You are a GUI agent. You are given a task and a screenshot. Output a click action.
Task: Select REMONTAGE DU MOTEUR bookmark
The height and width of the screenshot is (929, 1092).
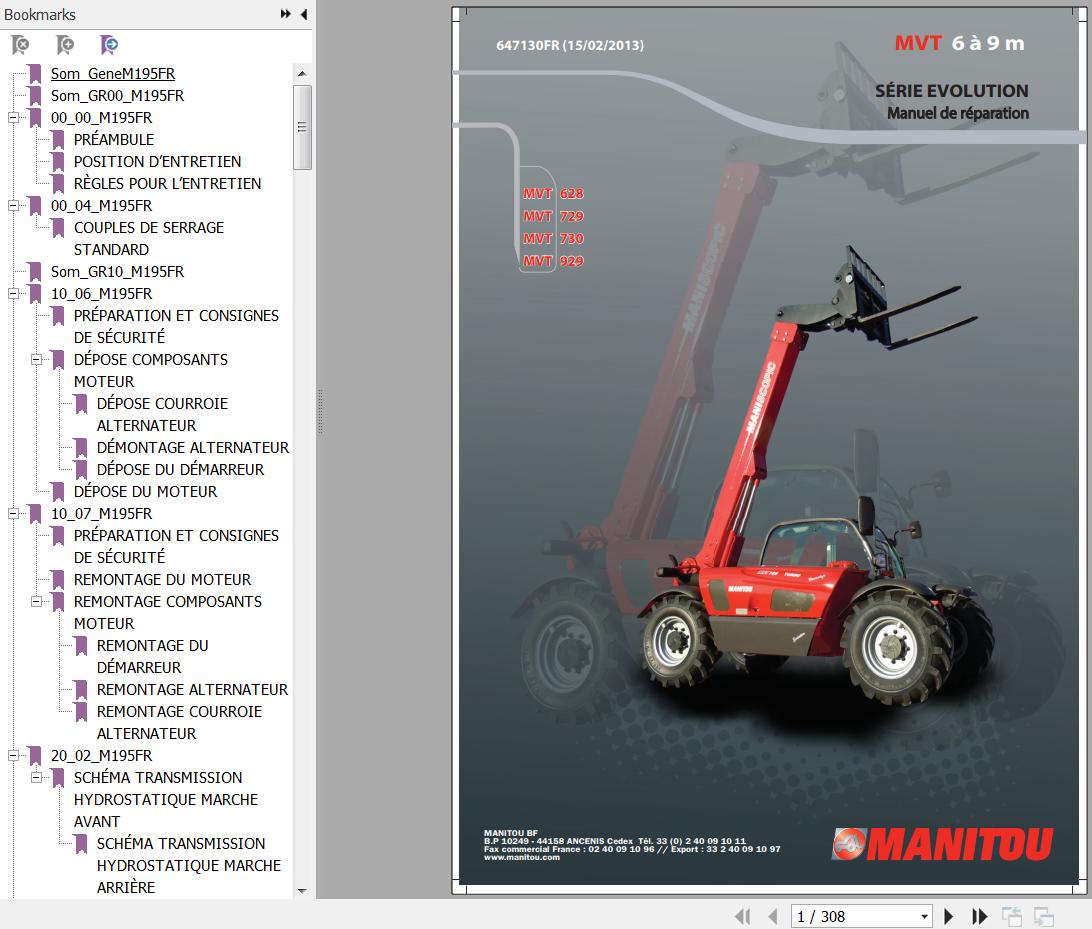(x=162, y=579)
